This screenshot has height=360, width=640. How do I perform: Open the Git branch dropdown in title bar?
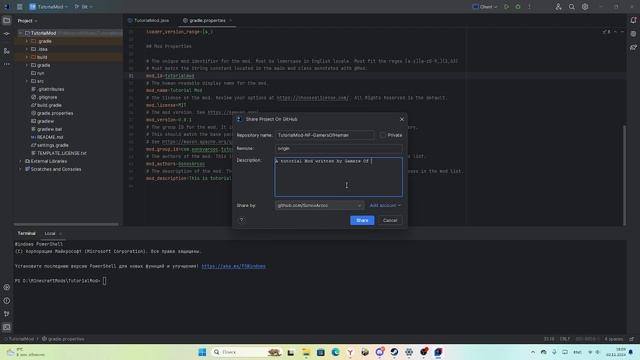pyautogui.click(x=83, y=7)
